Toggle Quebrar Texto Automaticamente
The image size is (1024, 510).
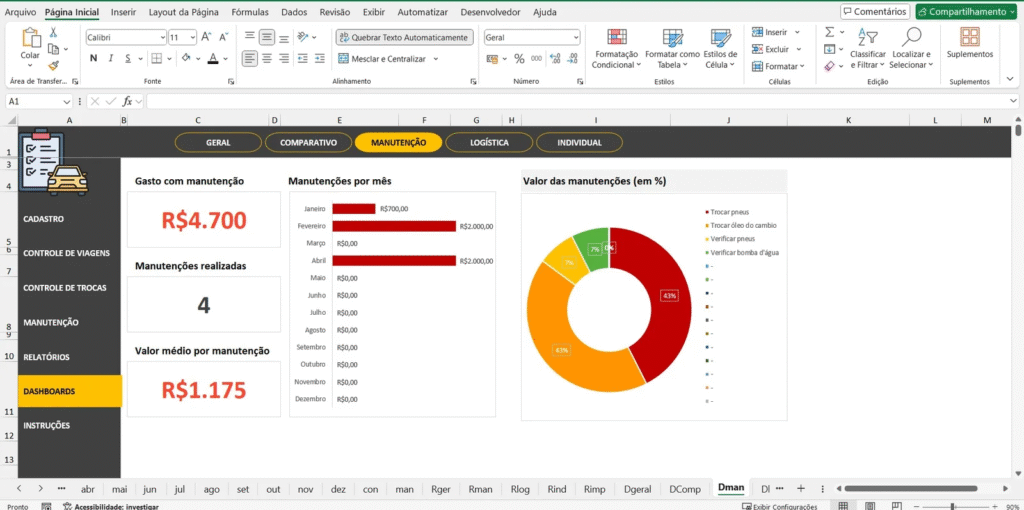[x=402, y=37]
